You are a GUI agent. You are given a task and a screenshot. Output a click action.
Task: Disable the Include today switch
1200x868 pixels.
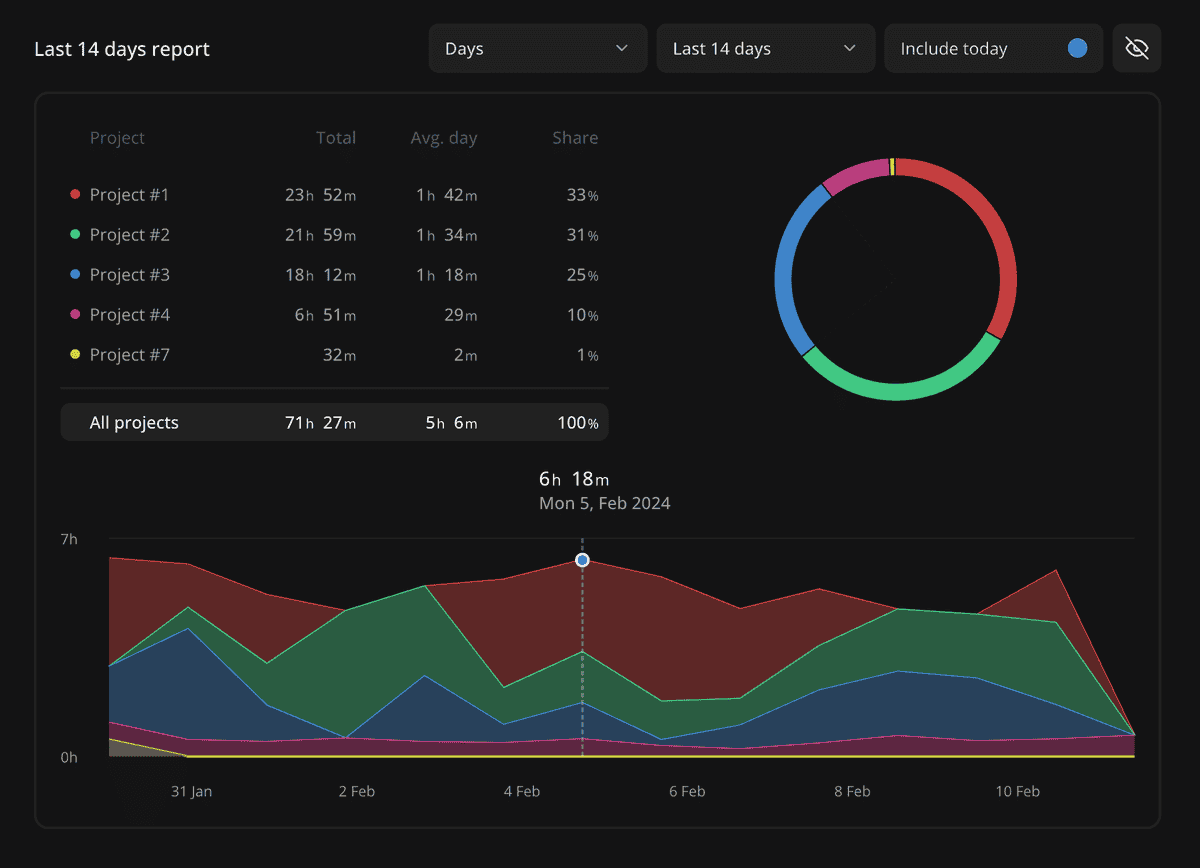click(1077, 47)
